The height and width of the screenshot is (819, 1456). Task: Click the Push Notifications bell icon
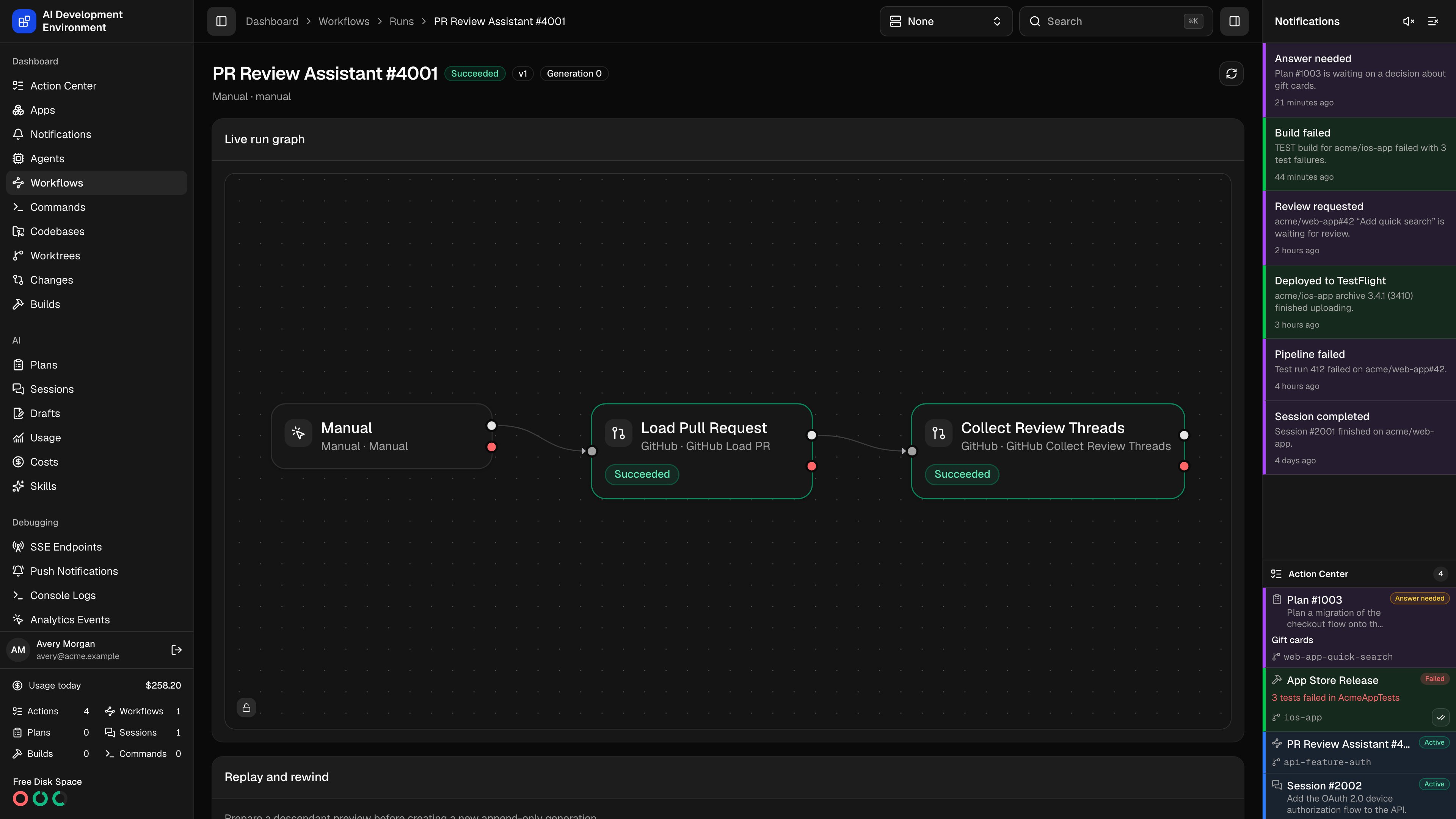18,571
